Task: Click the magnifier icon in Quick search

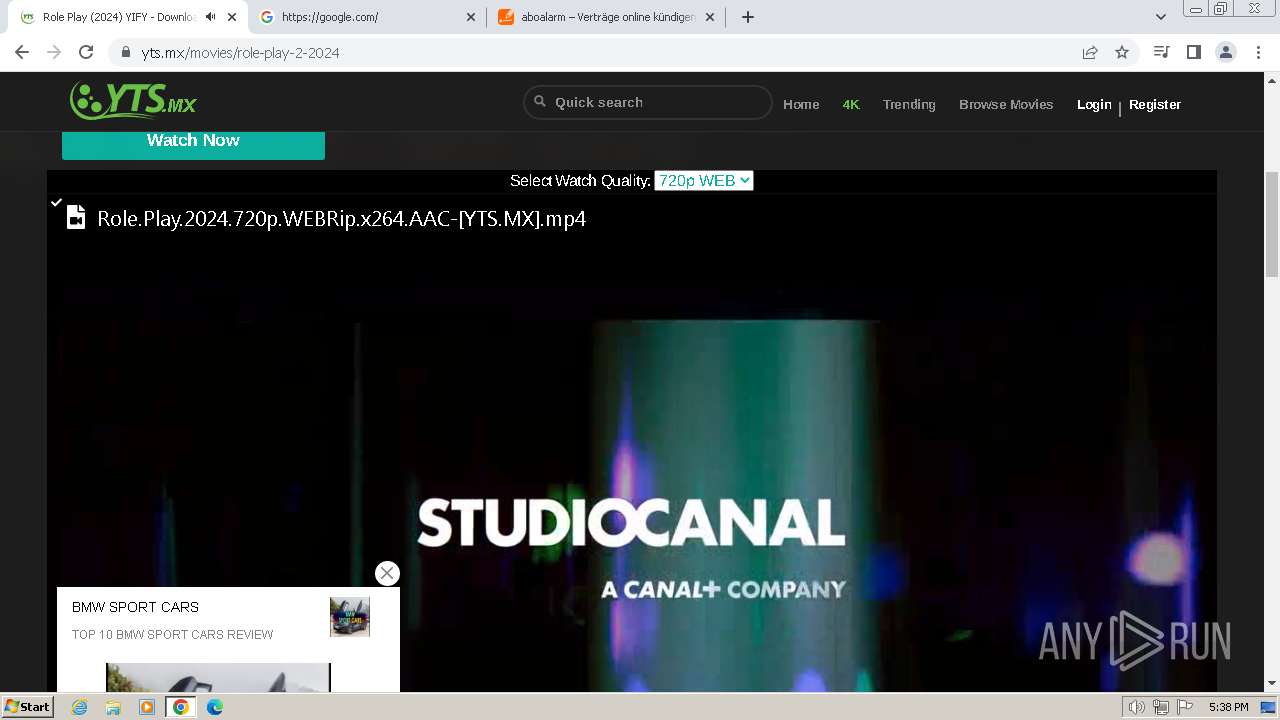Action: click(540, 102)
